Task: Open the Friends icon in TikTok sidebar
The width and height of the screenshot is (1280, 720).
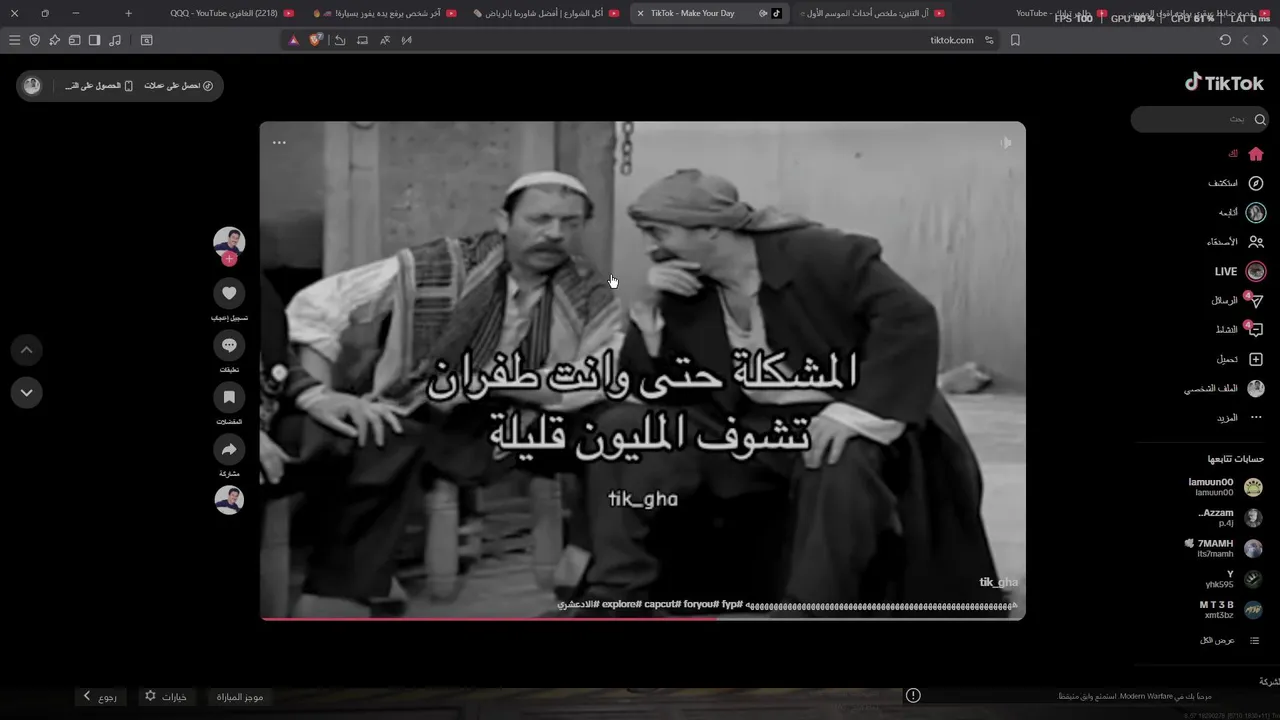Action: coord(1256,241)
